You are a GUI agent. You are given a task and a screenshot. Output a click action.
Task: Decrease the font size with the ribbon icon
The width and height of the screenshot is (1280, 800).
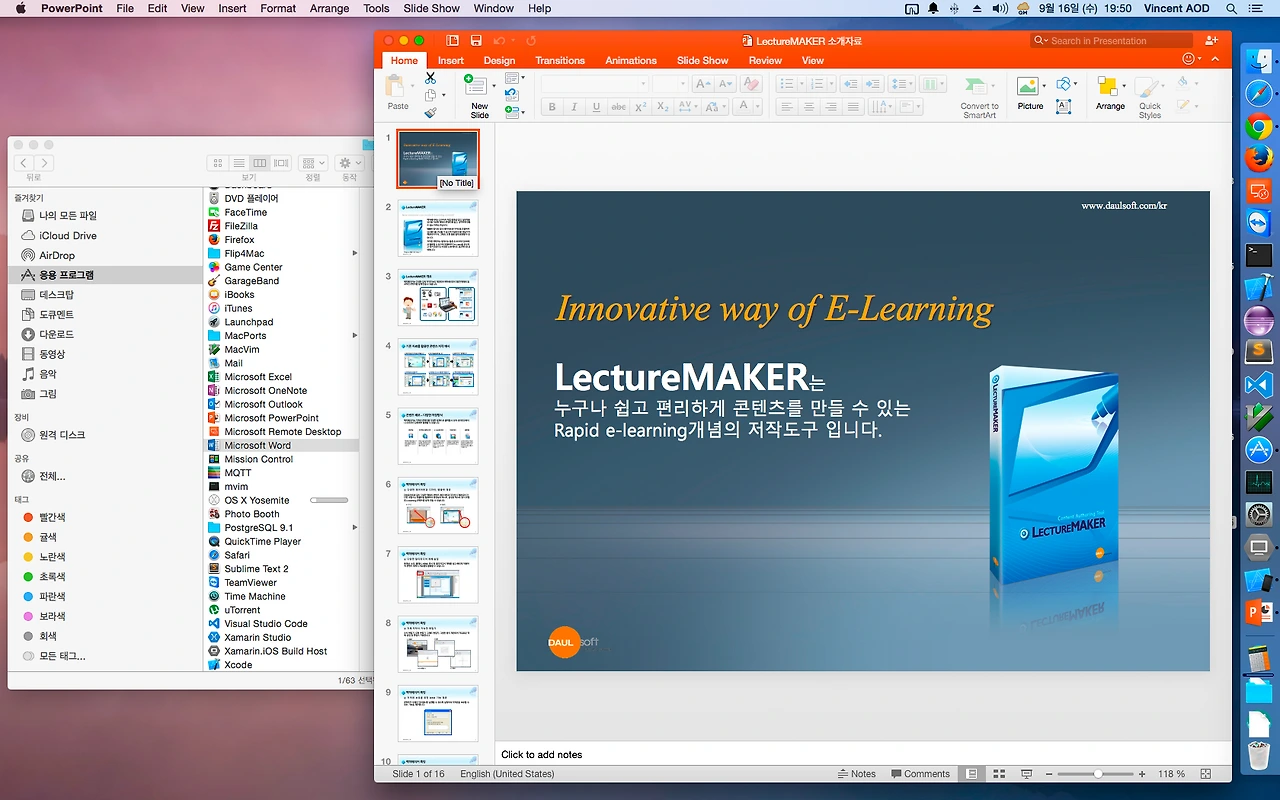coord(725,85)
